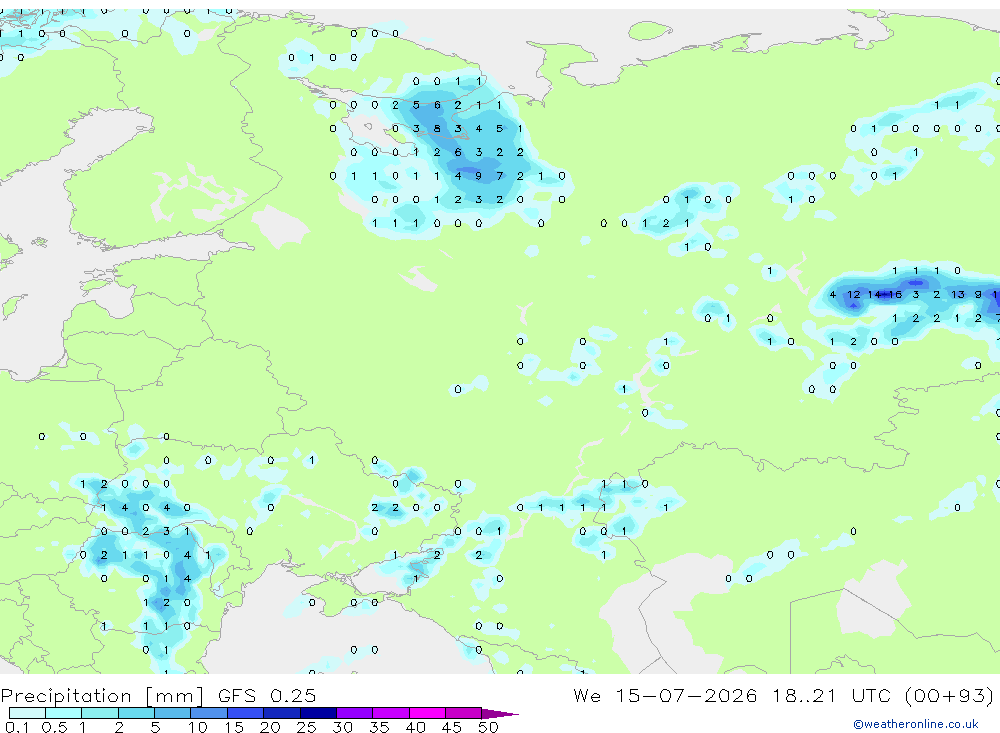Click the purple arrow tip above 50
This screenshot has width=1000, height=733.
pyautogui.click(x=500, y=713)
